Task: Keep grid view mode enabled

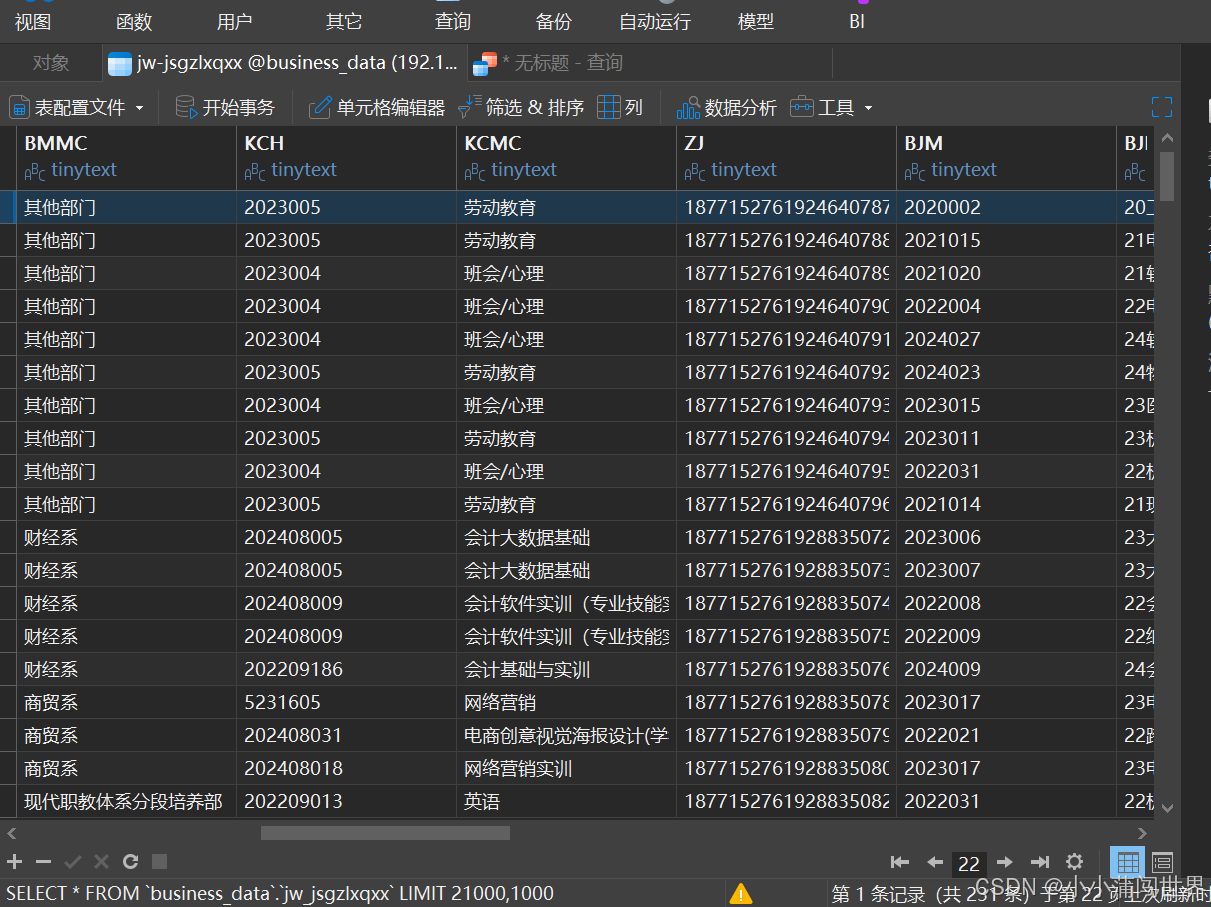Action: point(1128,862)
